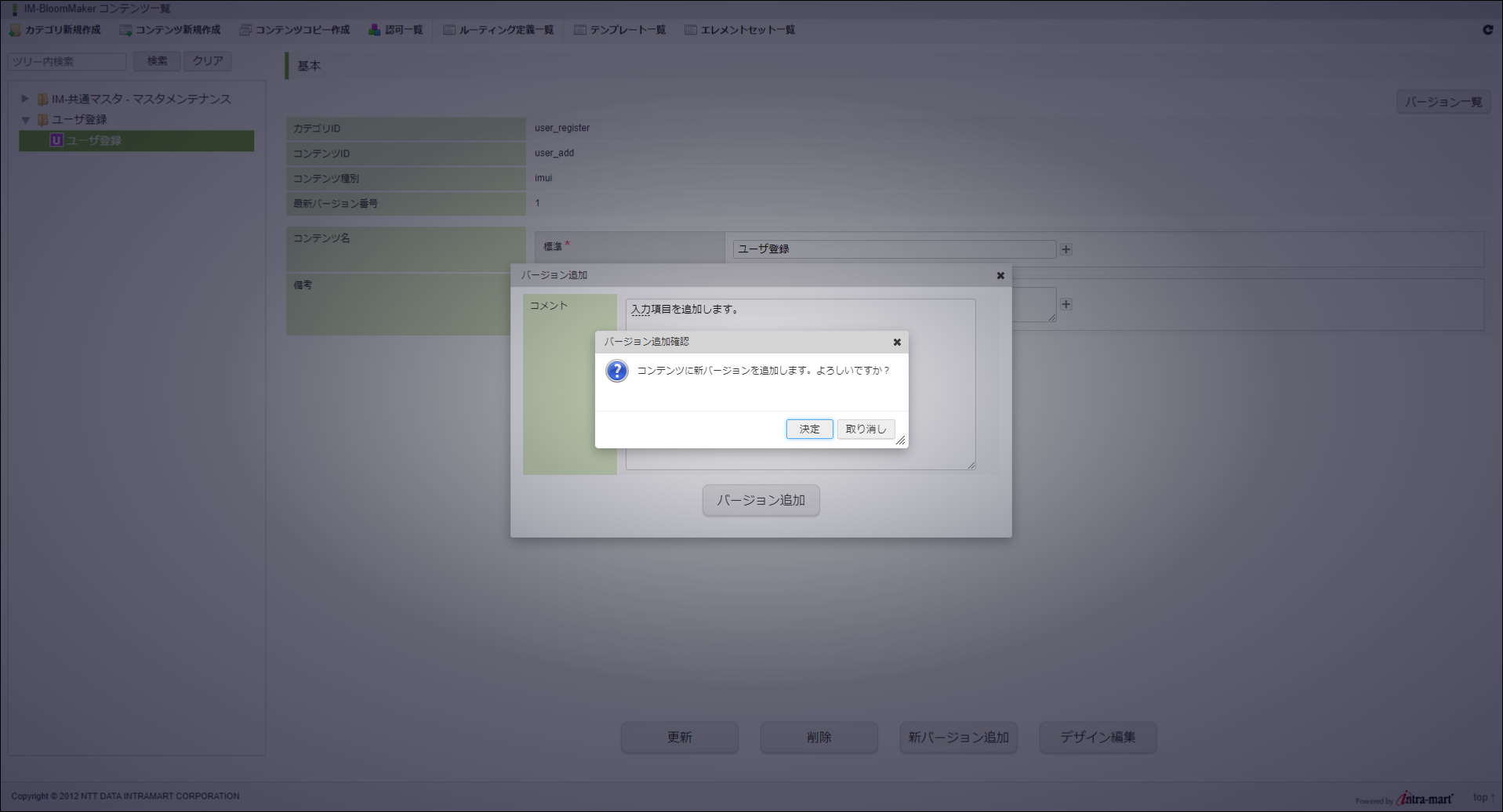Open ルーティング定義一覧 from toolbar
1503x812 pixels.
pos(499,30)
